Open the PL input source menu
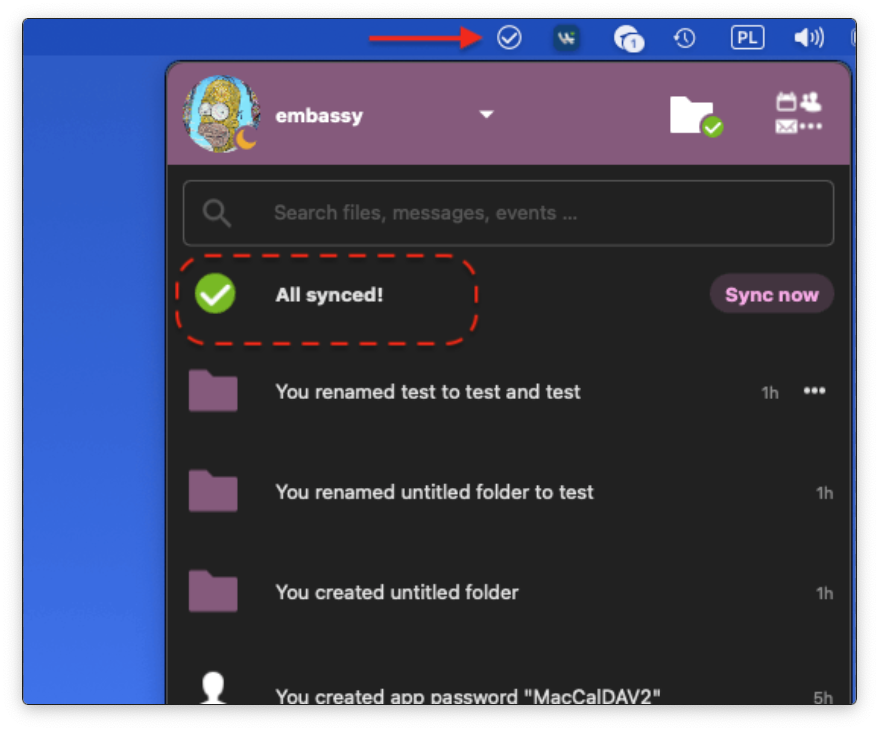Screen dimensions: 879x731 (x=747, y=38)
